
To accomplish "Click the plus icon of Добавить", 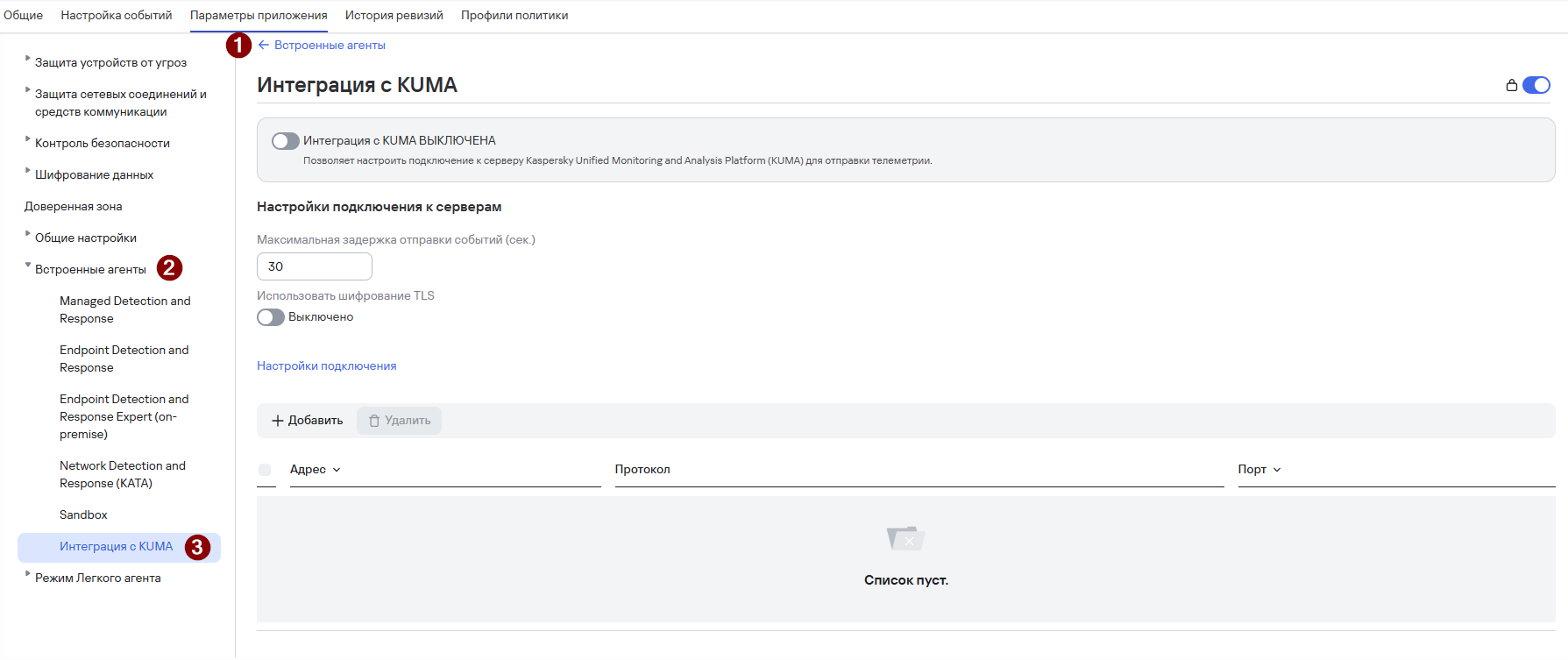I will [278, 421].
